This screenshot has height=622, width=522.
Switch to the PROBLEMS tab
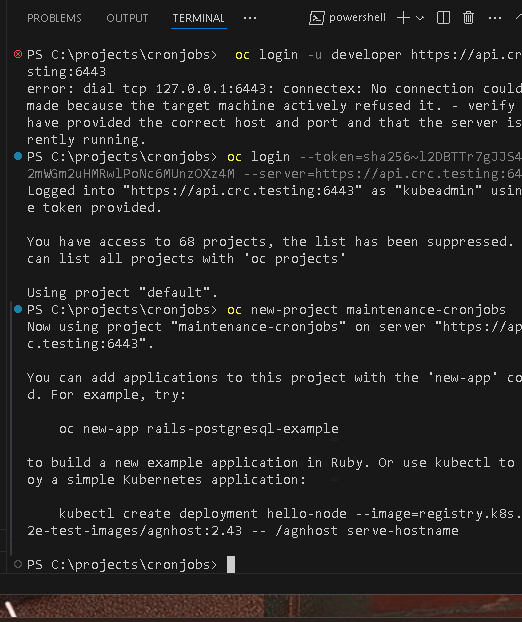point(54,18)
